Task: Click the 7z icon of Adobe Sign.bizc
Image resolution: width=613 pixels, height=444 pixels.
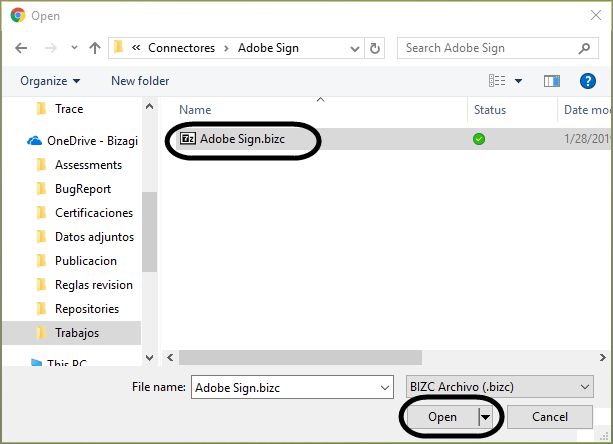Action: (188, 138)
